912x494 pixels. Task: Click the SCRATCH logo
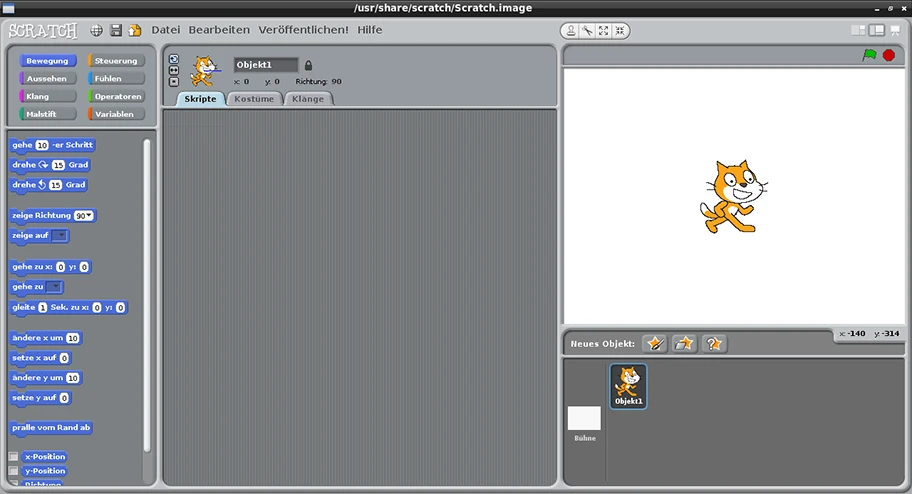point(42,30)
